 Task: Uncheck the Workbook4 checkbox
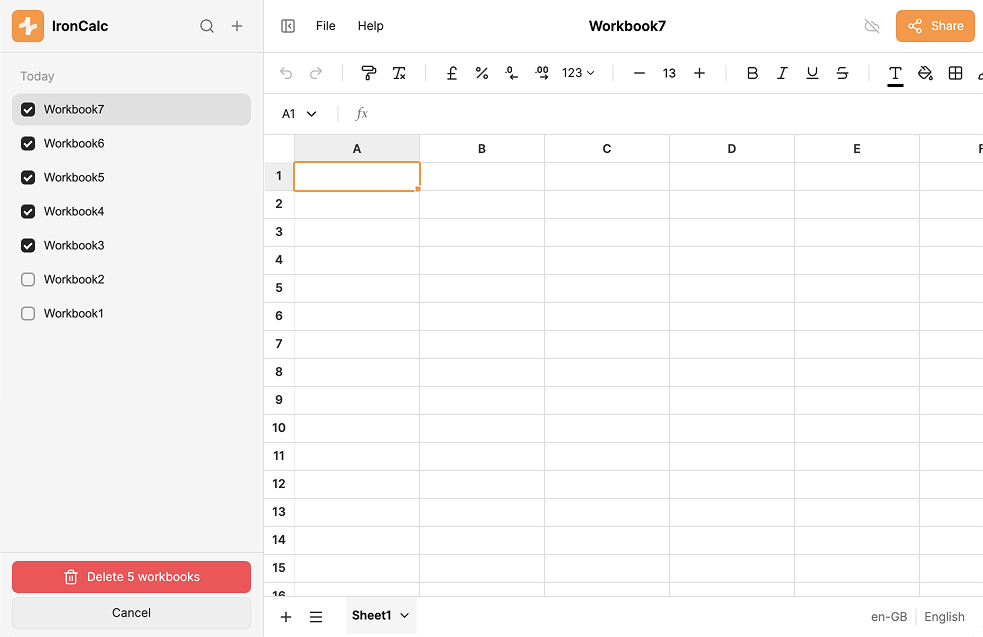tap(28, 211)
